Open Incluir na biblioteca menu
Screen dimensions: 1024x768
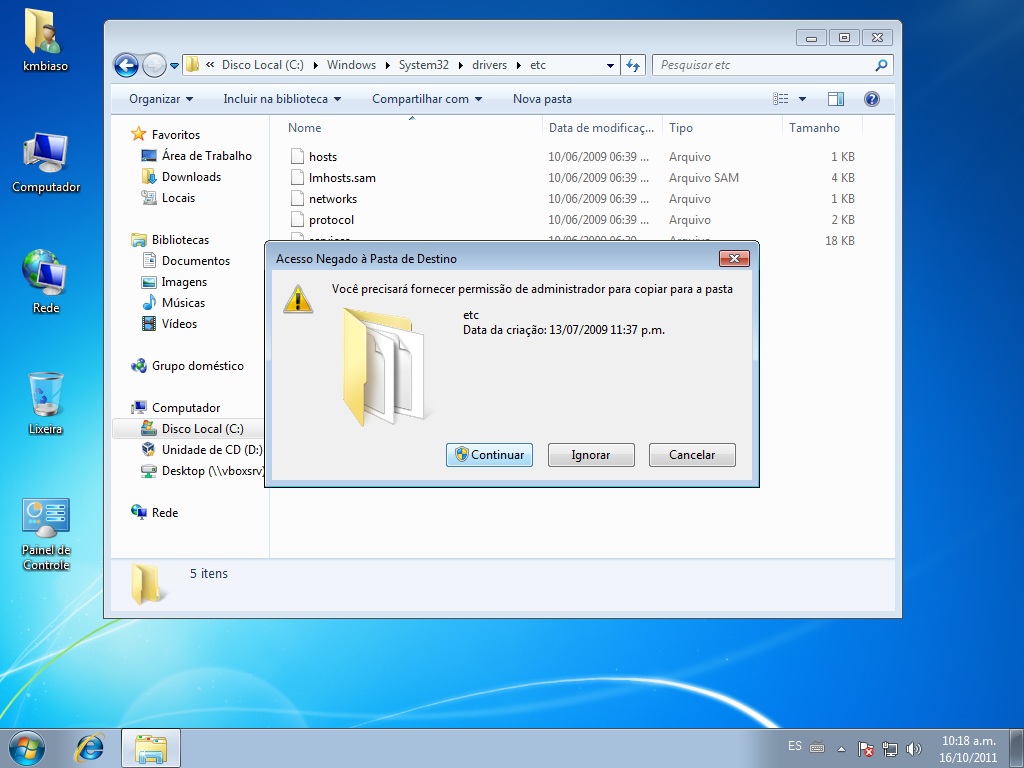pos(282,99)
